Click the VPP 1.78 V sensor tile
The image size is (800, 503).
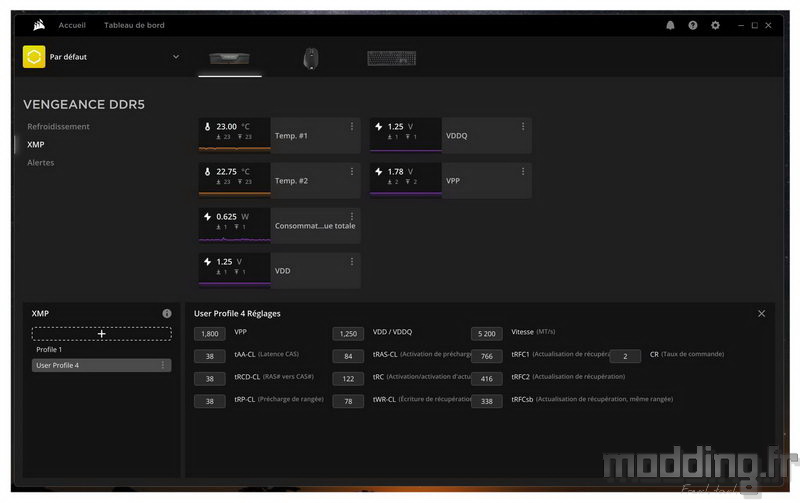click(x=451, y=180)
